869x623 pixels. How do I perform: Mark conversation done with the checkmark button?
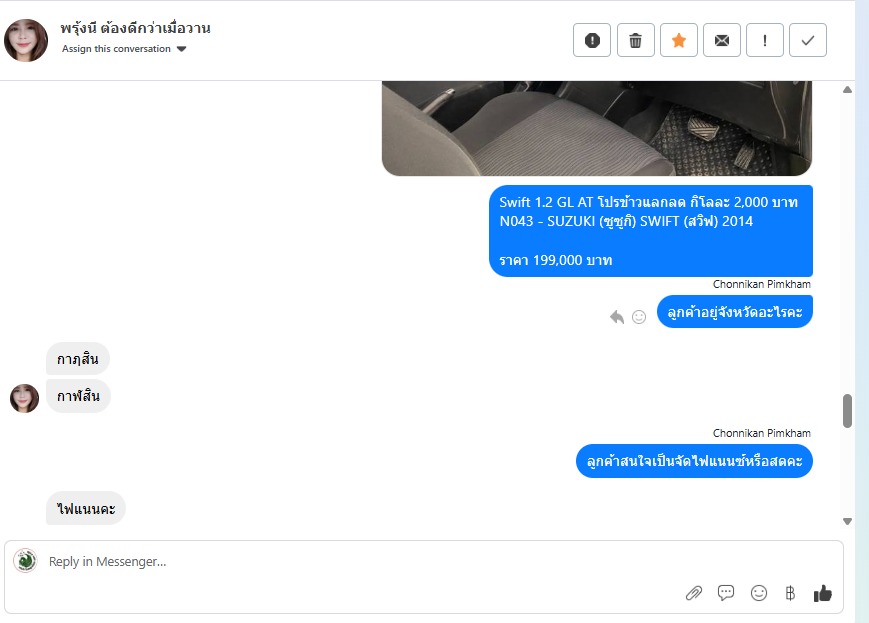pos(808,40)
